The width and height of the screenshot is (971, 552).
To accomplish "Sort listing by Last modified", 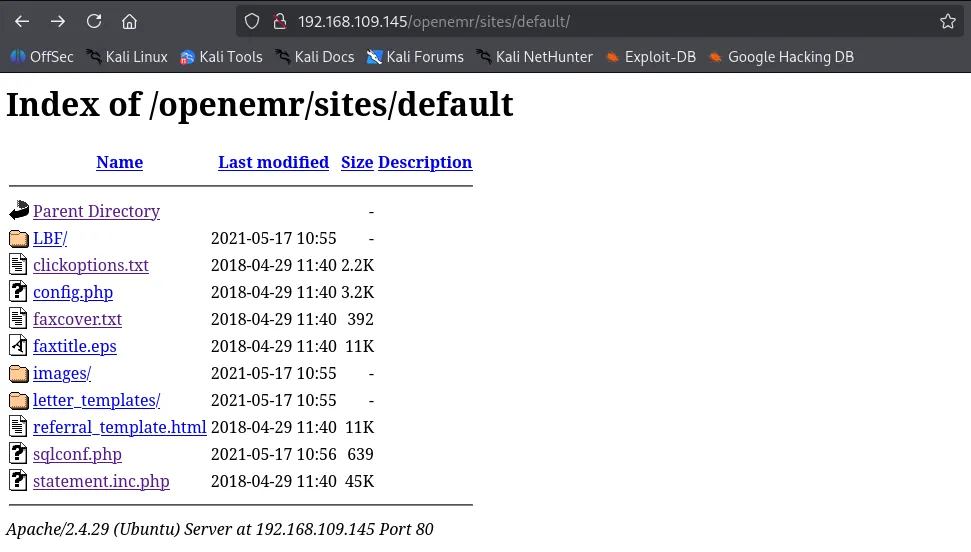I will tap(273, 162).
